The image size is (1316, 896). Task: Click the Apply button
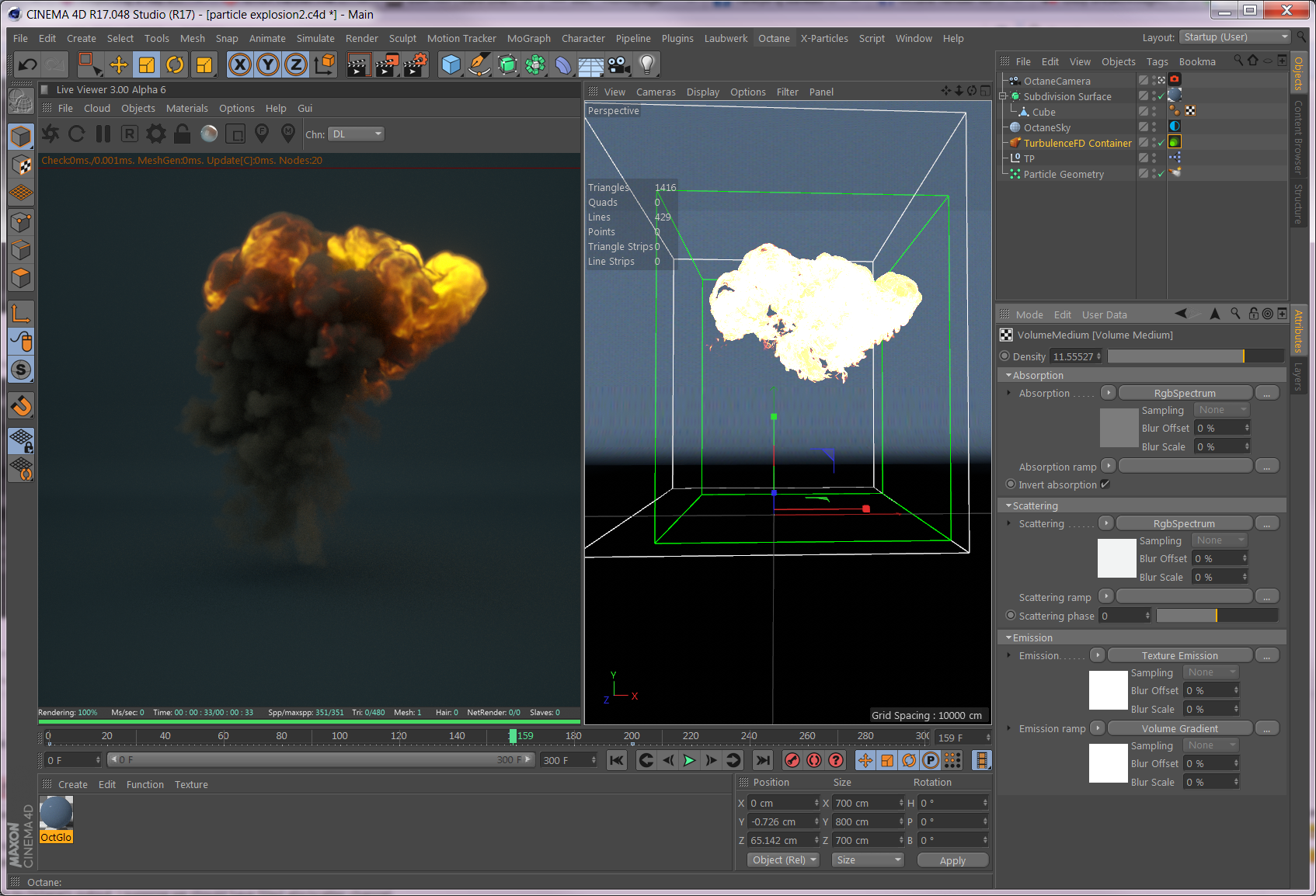952,860
